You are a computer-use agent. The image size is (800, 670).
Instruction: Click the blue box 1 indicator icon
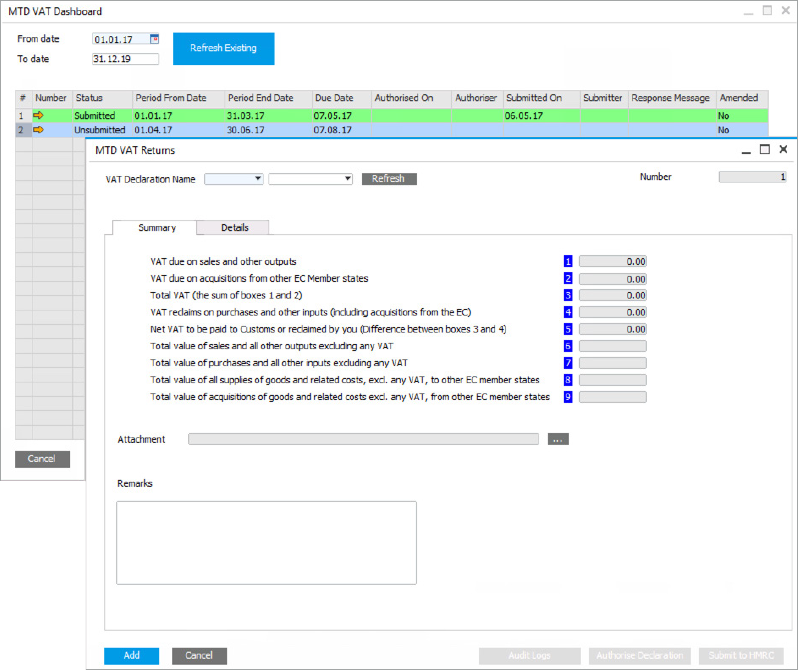click(x=568, y=261)
